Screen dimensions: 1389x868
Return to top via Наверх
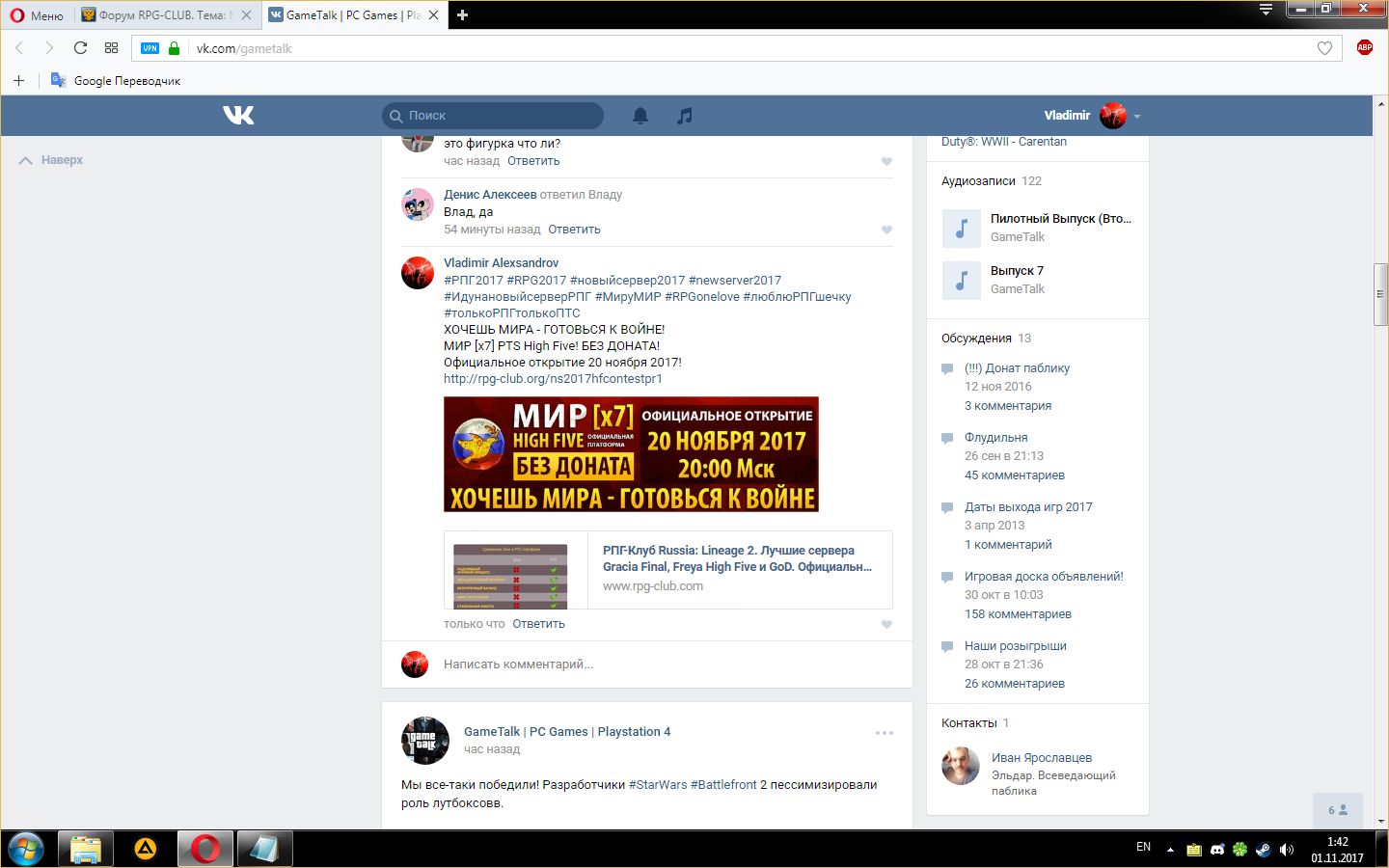coord(51,160)
